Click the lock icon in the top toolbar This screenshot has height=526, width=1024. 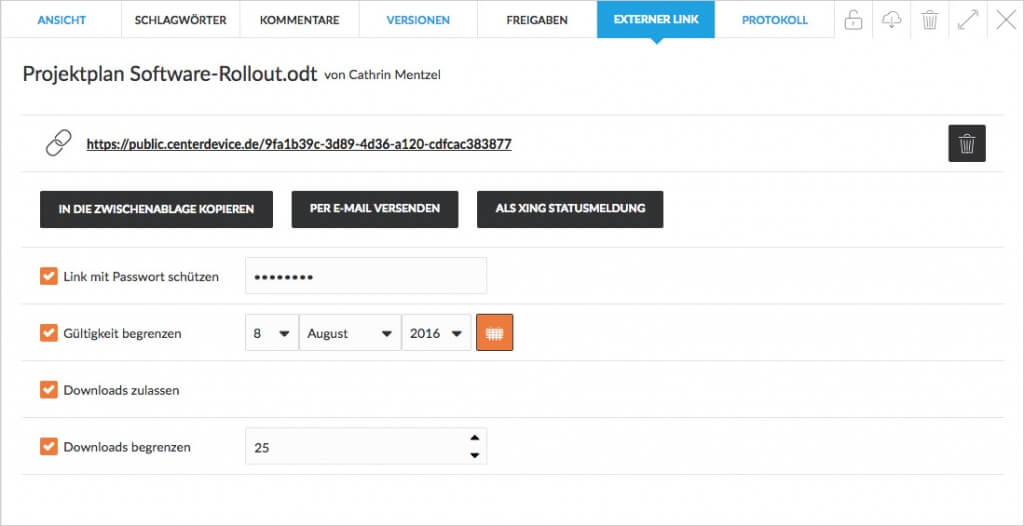[853, 20]
